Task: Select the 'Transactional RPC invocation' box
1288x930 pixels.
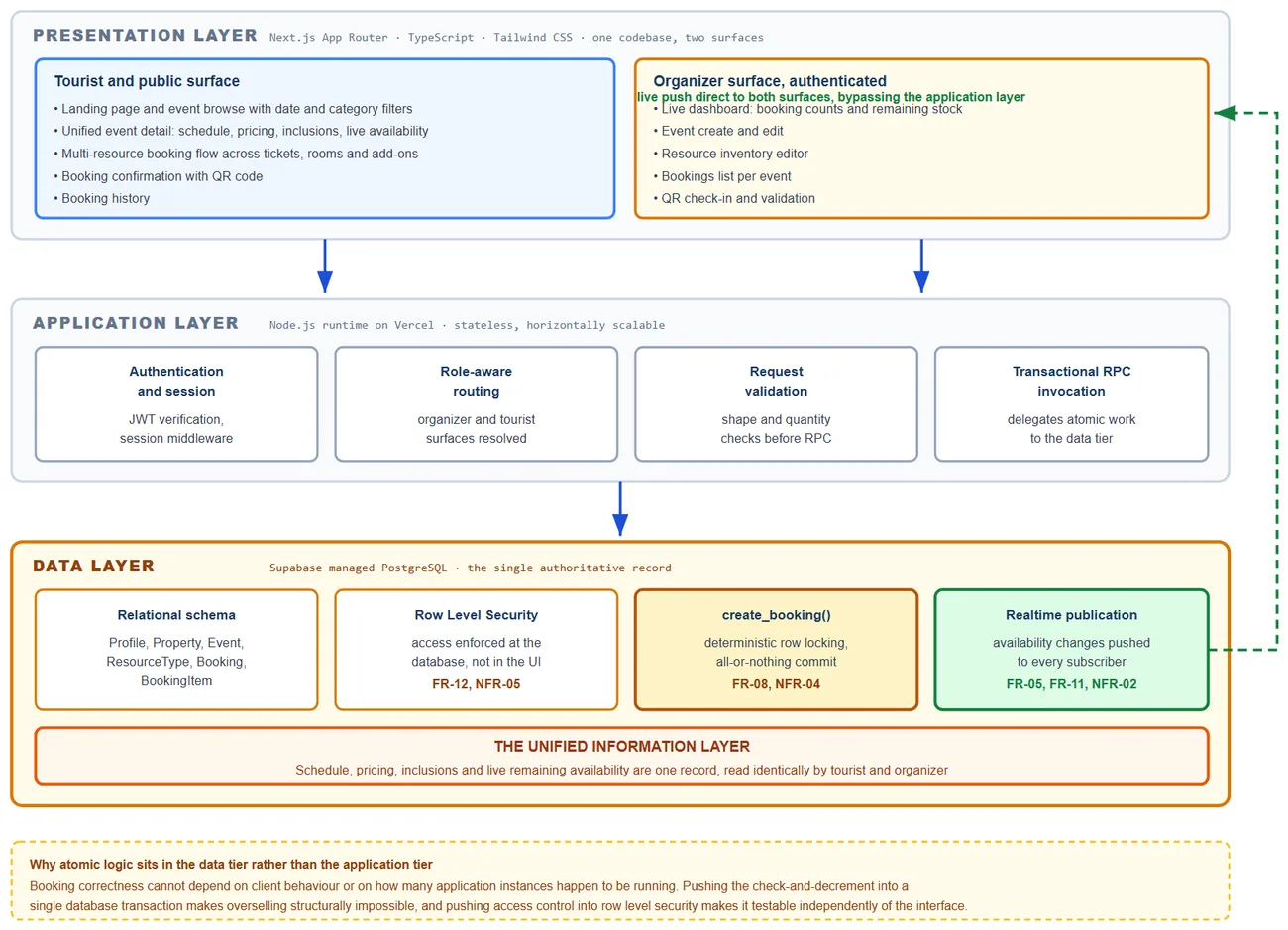Action: click(x=1071, y=404)
